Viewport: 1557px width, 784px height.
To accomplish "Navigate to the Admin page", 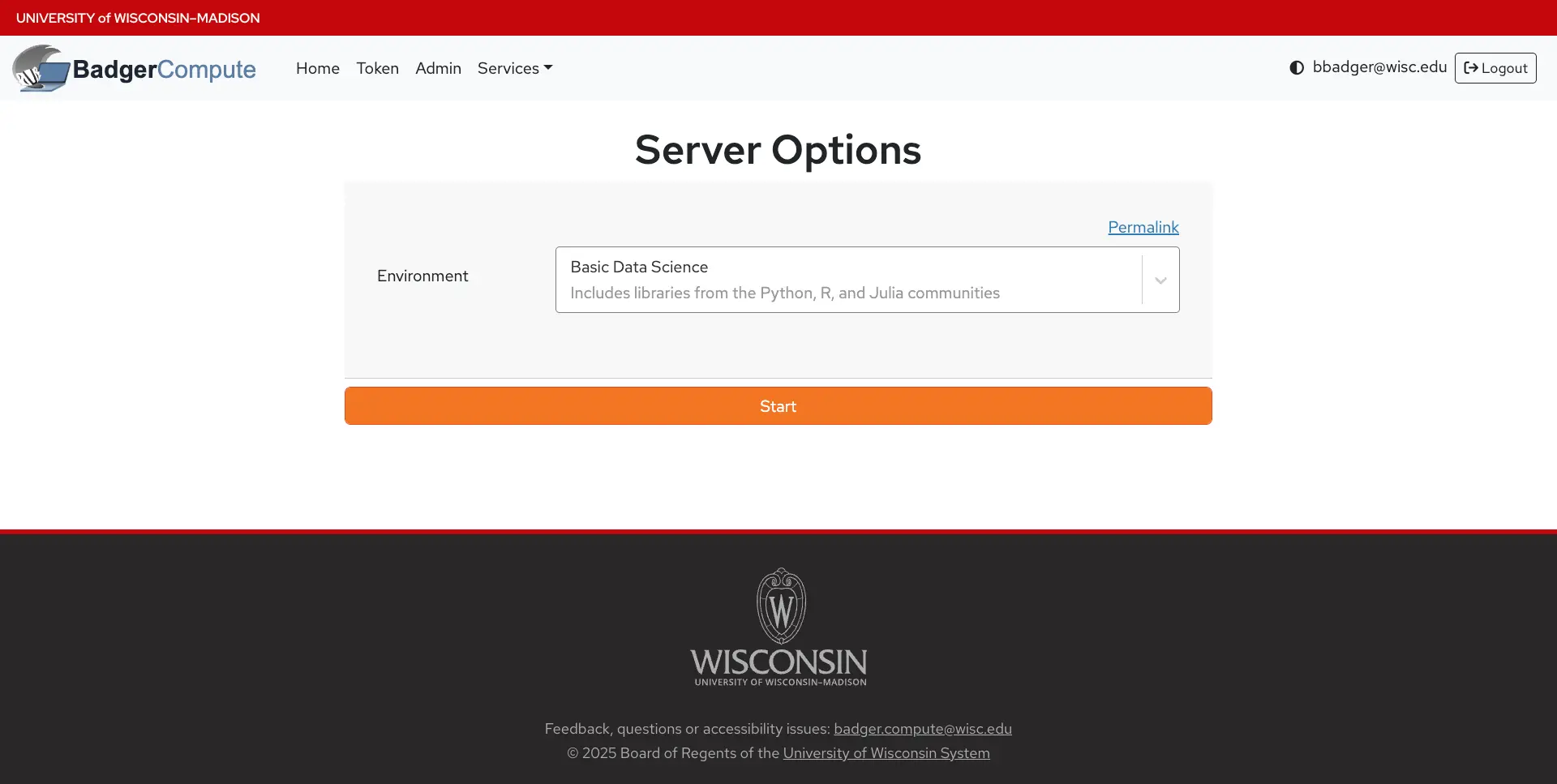I will (438, 68).
